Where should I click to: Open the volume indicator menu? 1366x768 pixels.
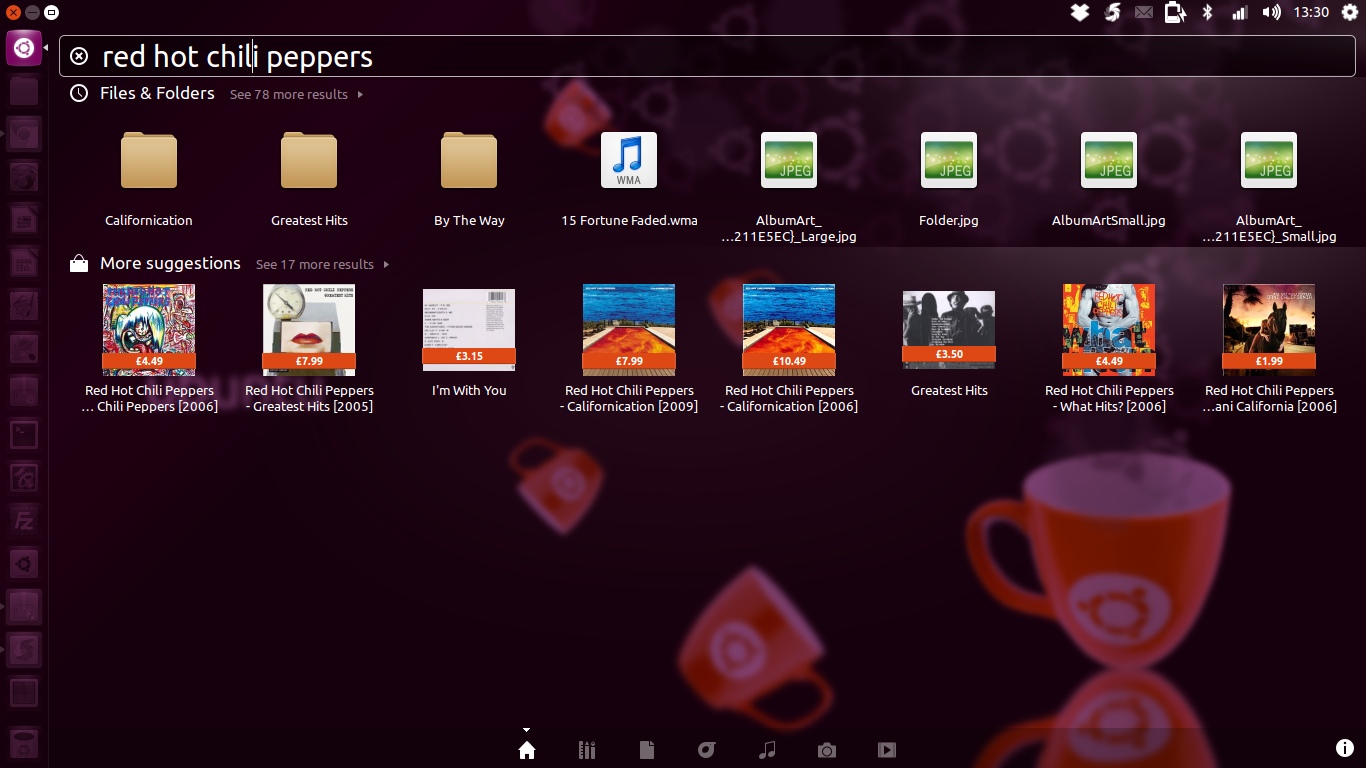(1271, 12)
